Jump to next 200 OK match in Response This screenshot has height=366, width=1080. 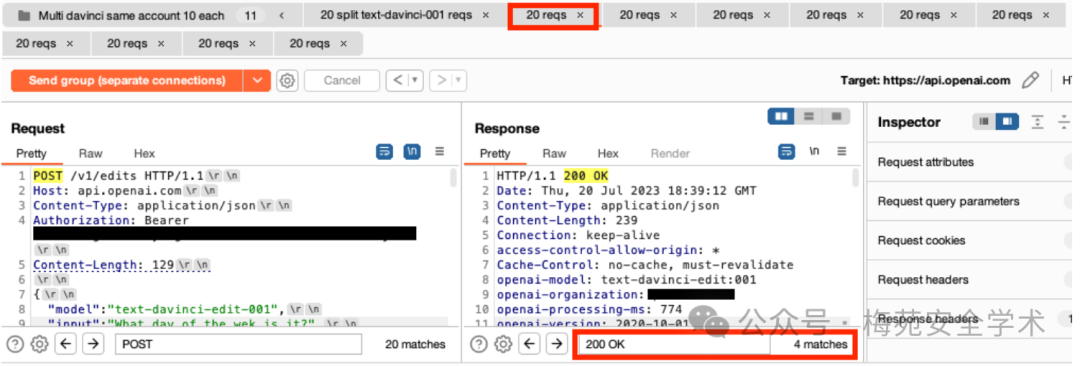point(556,343)
